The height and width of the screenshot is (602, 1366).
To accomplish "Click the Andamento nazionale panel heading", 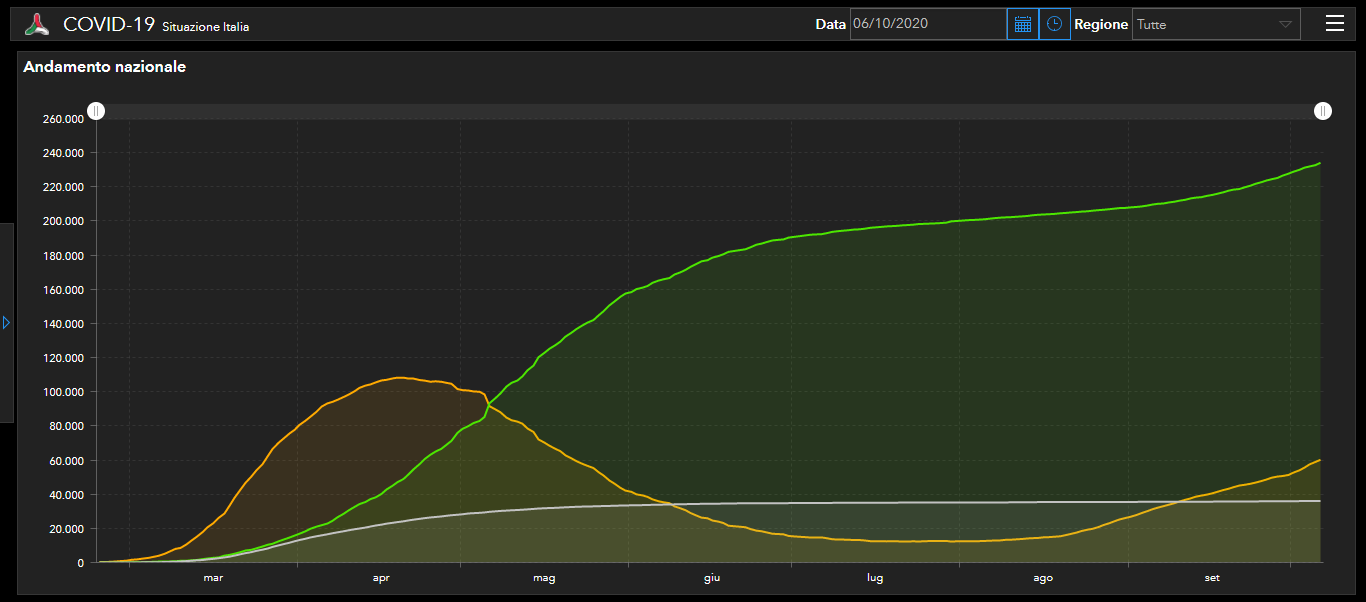I will click(104, 67).
